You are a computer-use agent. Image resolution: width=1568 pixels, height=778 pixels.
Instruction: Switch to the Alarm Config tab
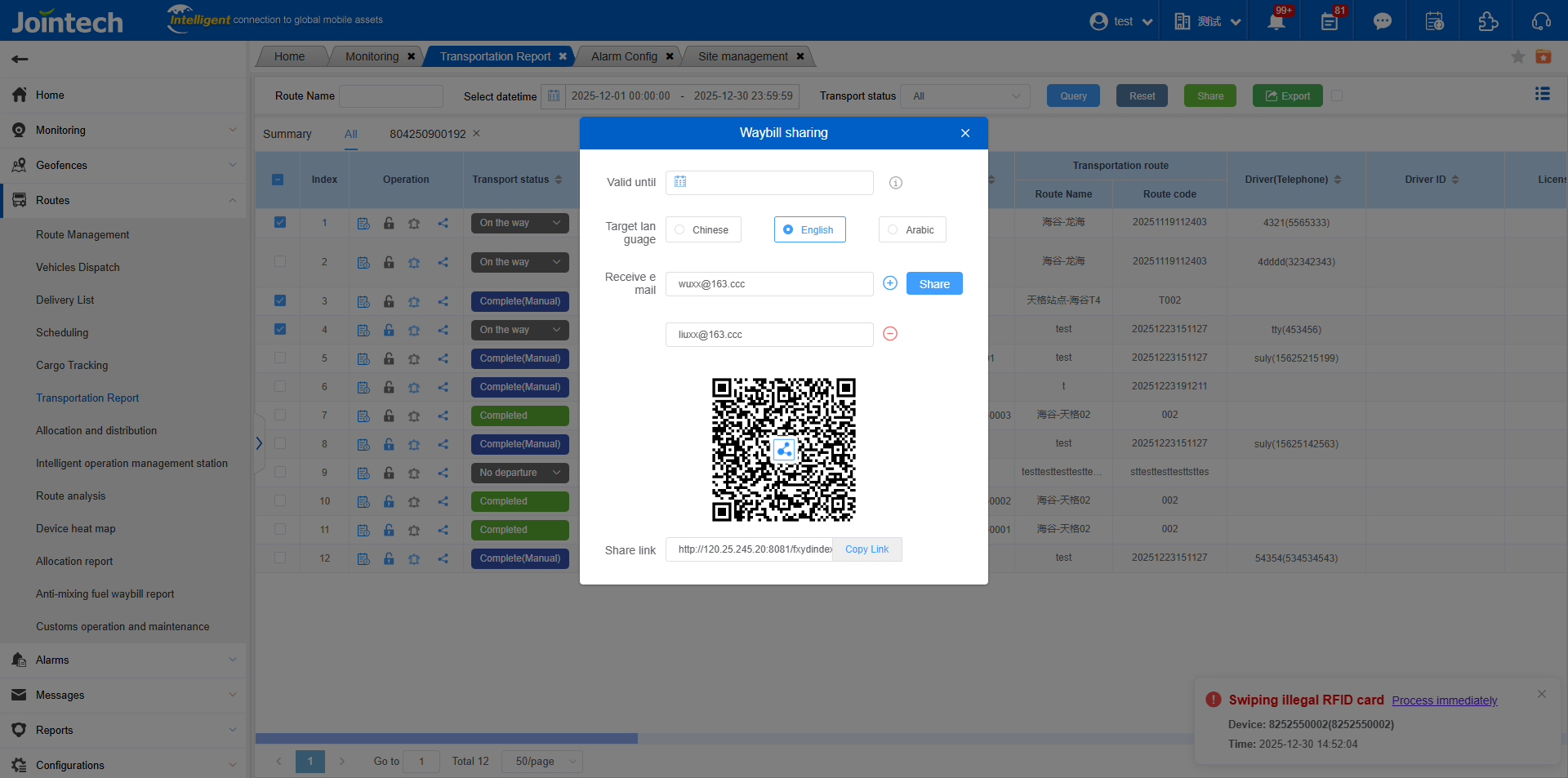click(624, 56)
